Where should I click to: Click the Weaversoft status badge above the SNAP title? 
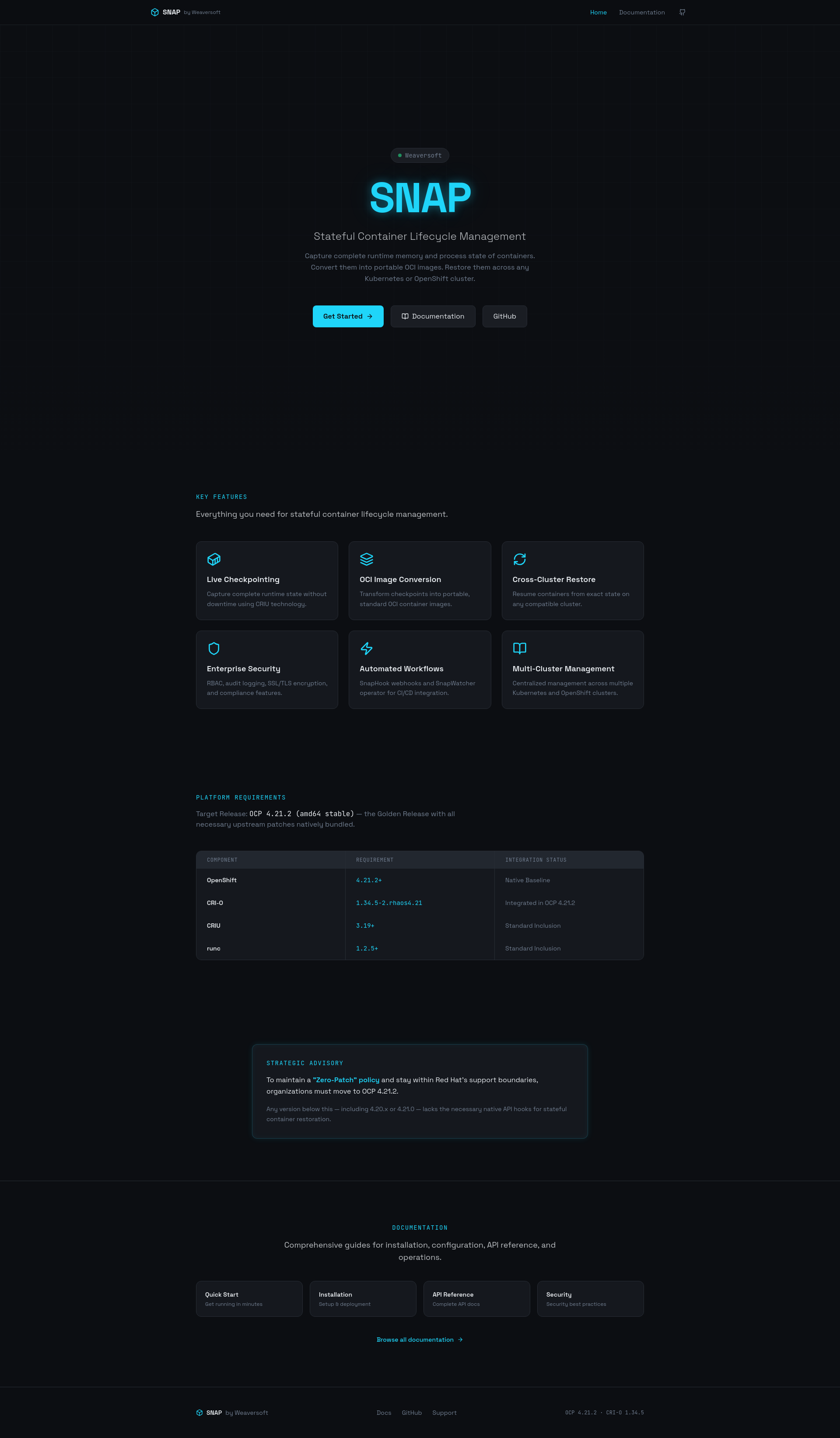coord(420,155)
